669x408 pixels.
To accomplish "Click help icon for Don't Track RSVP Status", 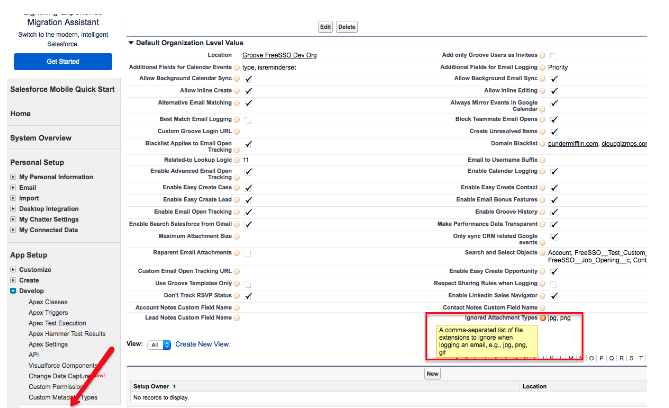I will (x=236, y=295).
